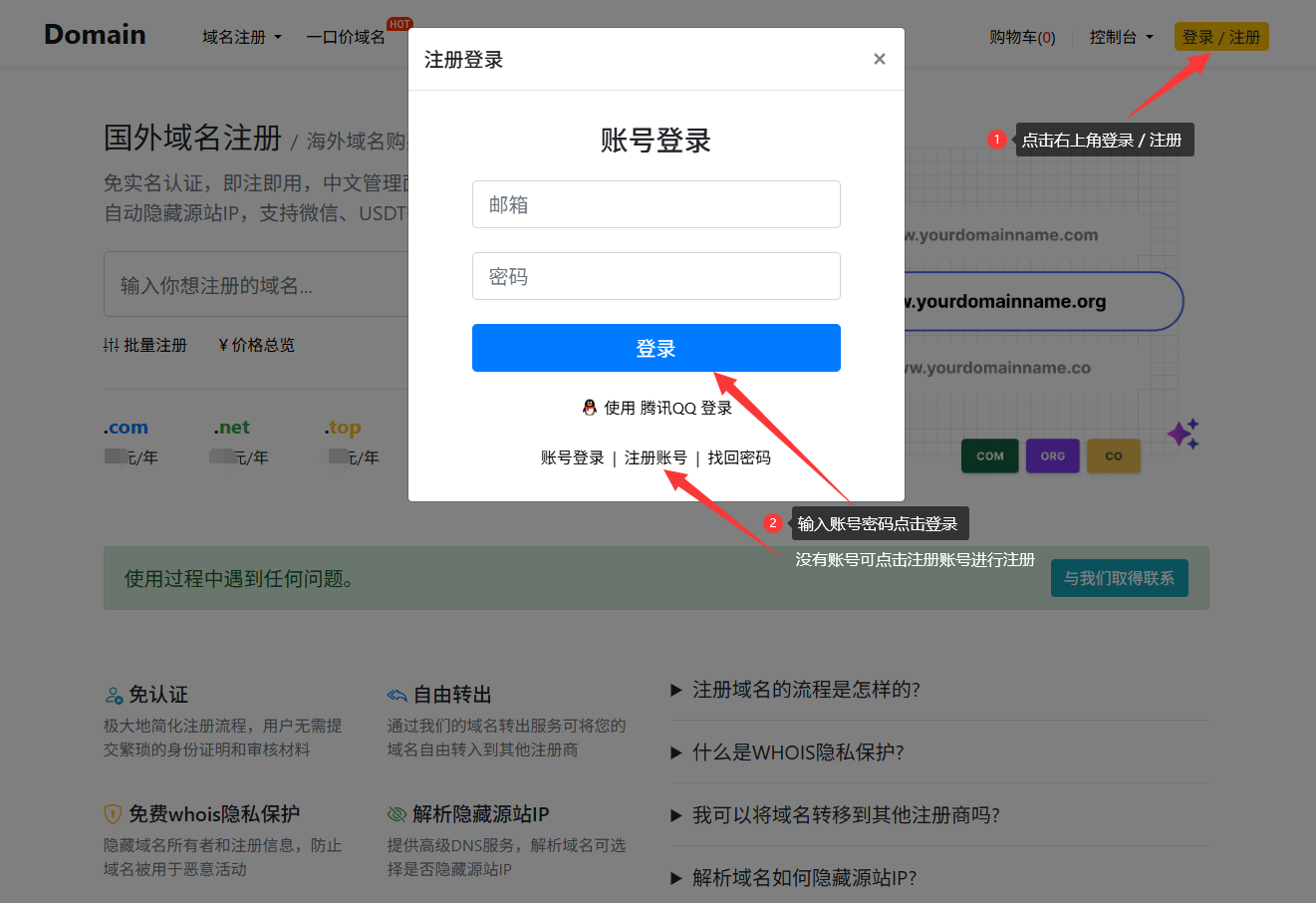Click the 密码 password field
The height and width of the screenshot is (903, 1316).
coord(656,276)
